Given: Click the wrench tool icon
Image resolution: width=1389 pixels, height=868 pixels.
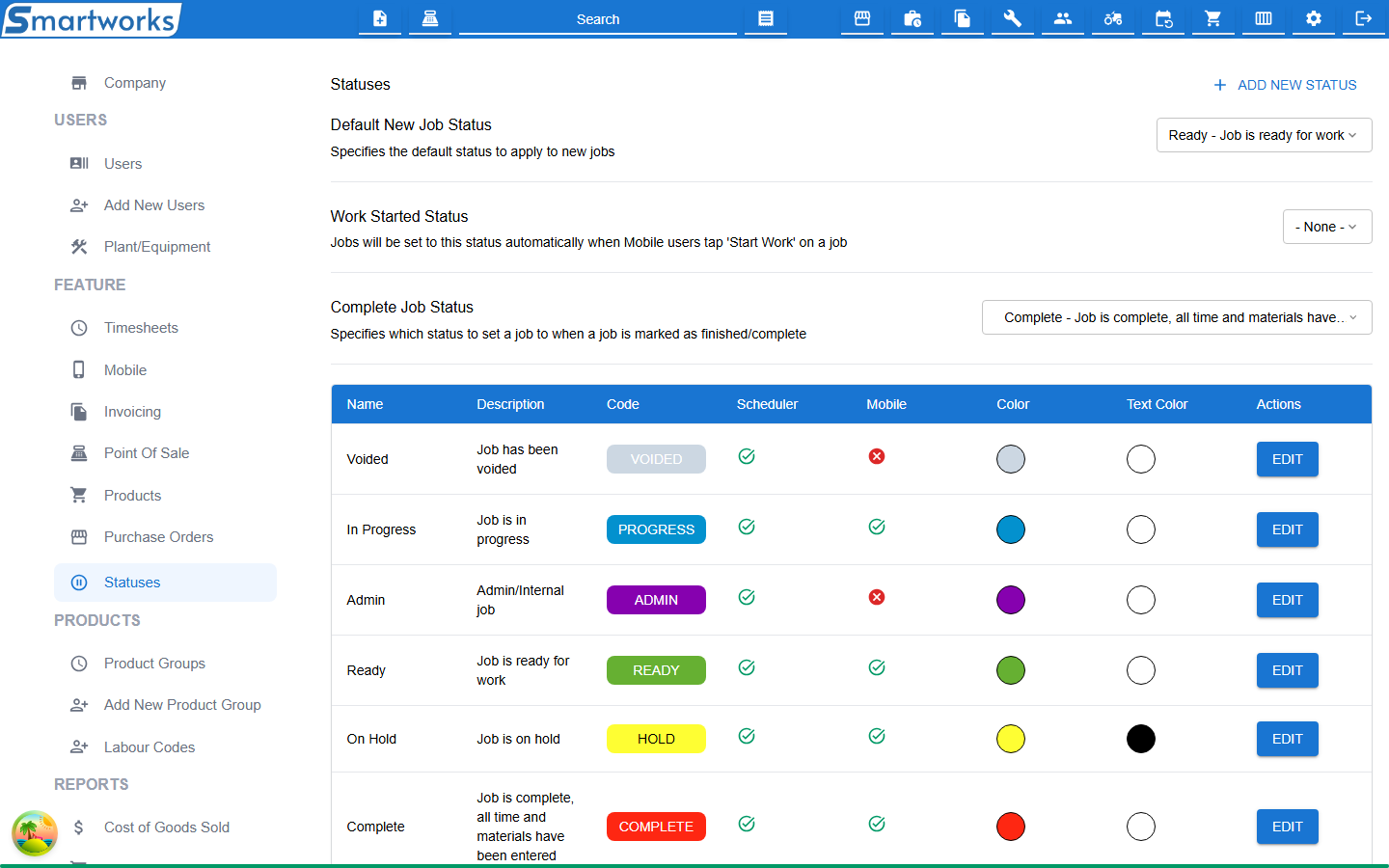Looking at the screenshot, I should pos(1013,18).
